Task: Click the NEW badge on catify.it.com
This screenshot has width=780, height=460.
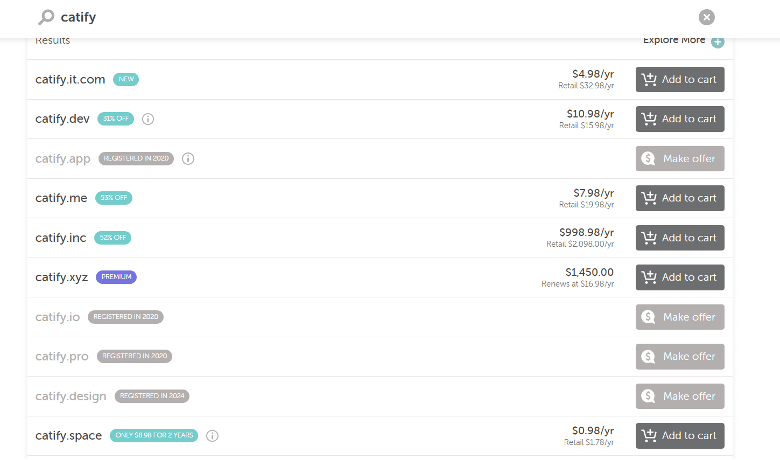Action: coord(126,79)
